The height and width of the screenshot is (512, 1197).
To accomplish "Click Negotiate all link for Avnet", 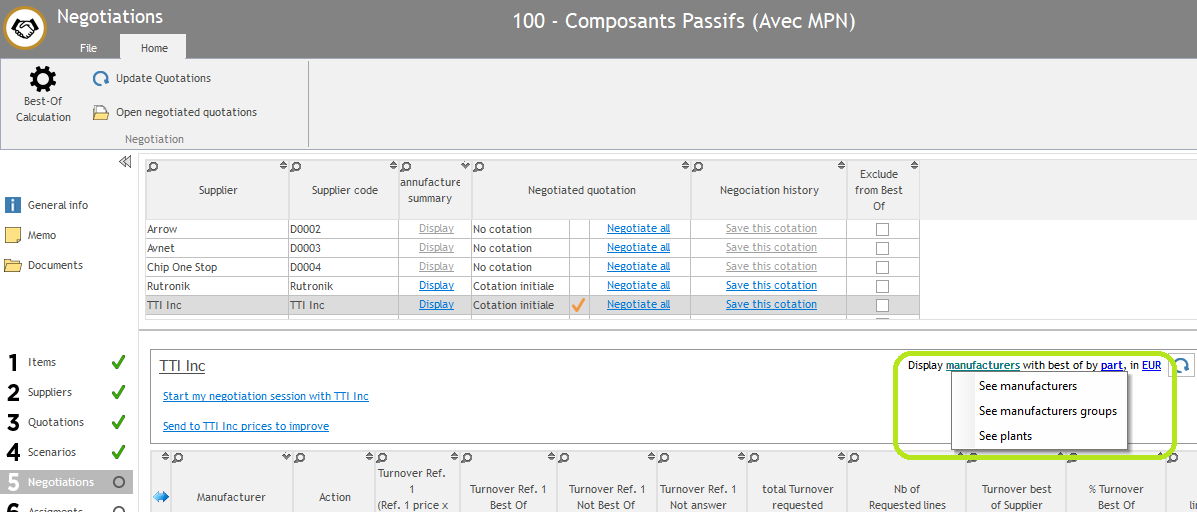I will [x=638, y=248].
